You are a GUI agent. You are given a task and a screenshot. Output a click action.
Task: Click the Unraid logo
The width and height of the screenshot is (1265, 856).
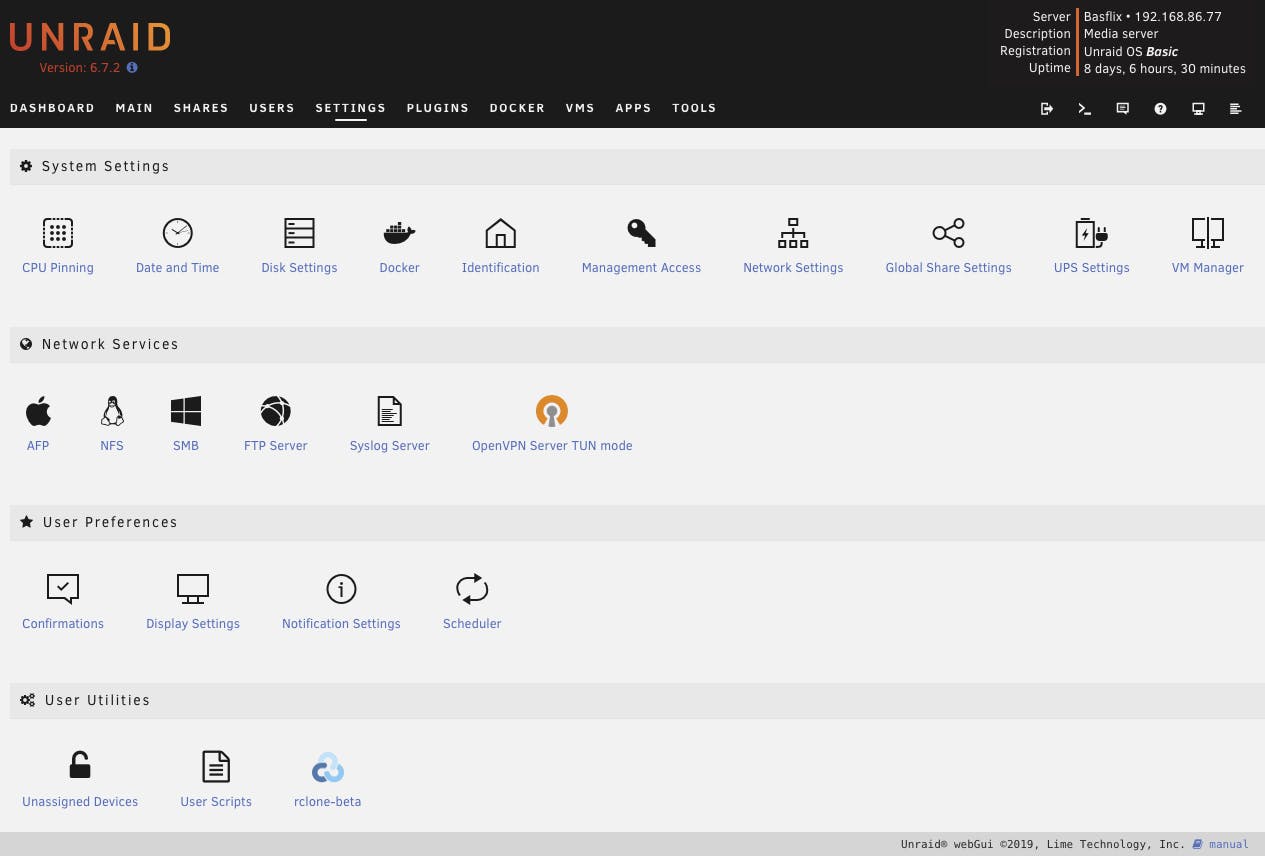click(x=90, y=38)
